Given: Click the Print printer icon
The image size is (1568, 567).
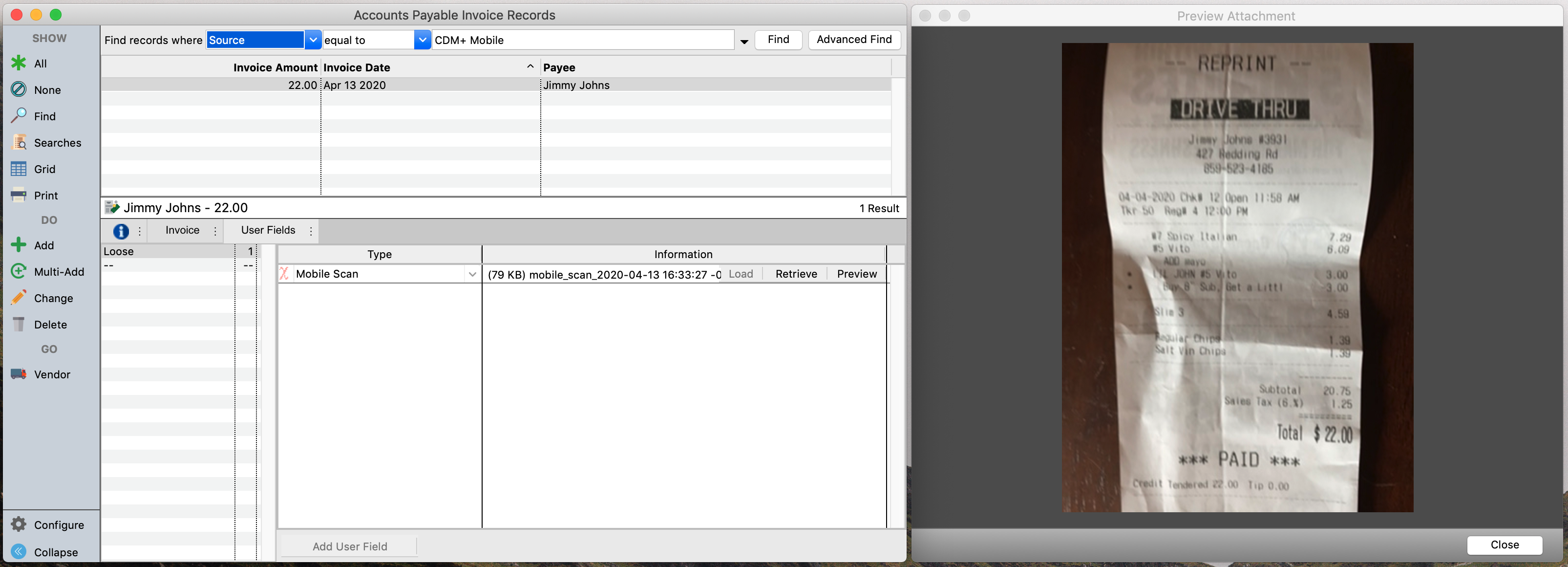Looking at the screenshot, I should [x=19, y=195].
